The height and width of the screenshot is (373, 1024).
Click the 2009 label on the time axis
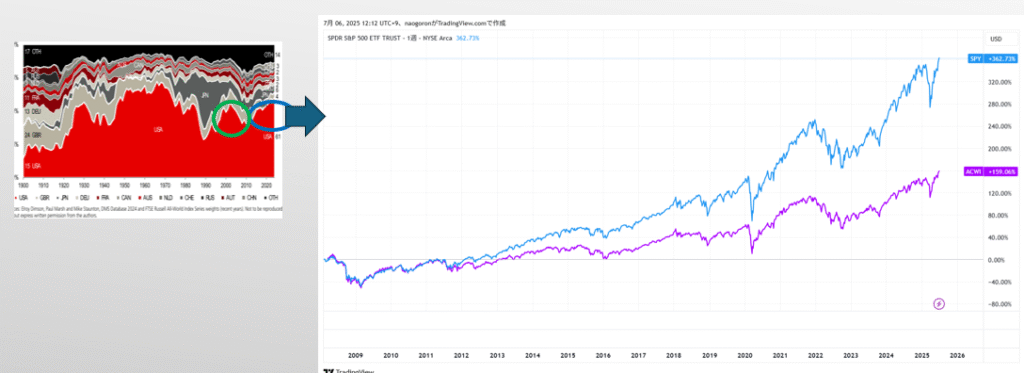(355, 356)
